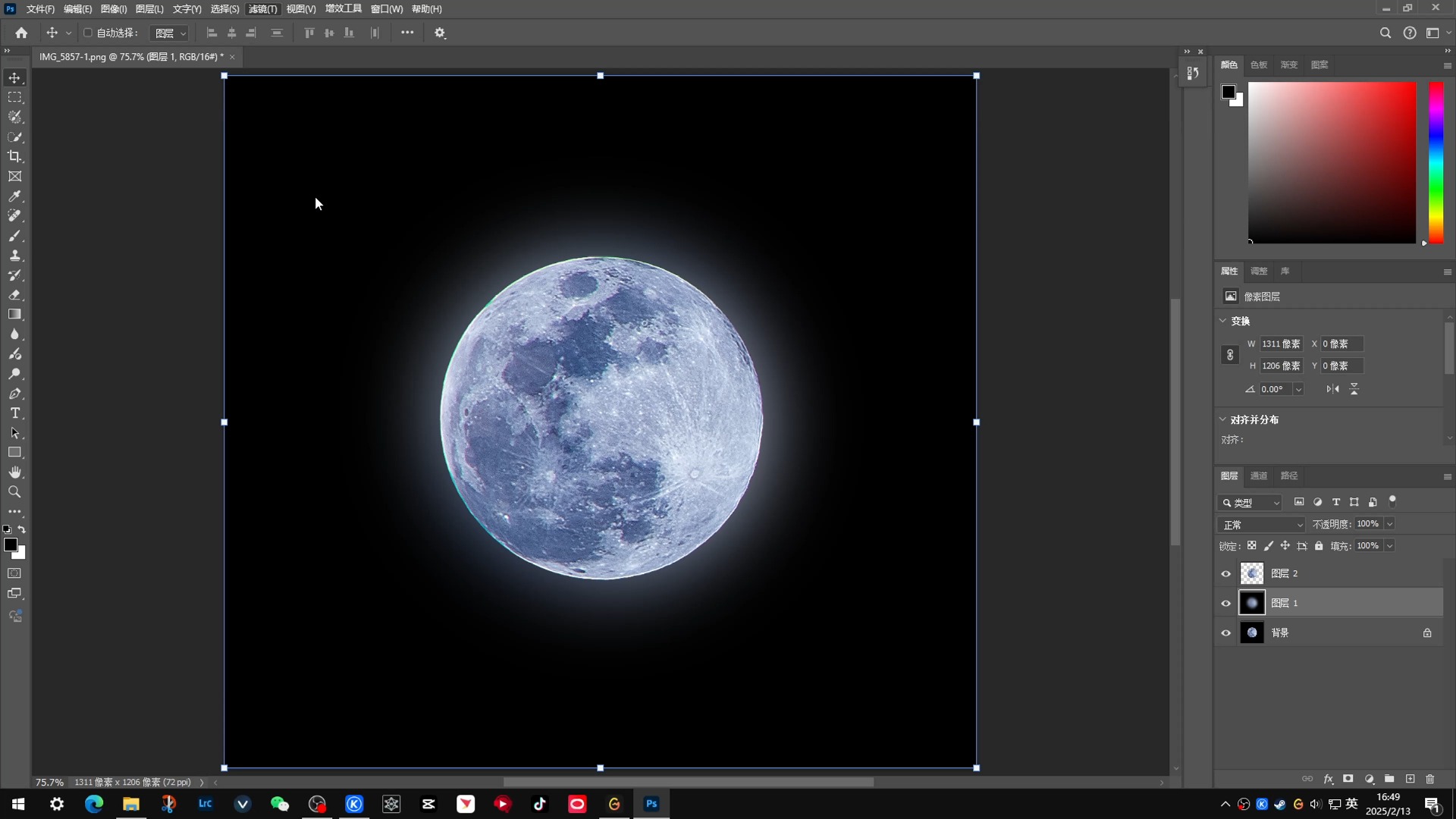The height and width of the screenshot is (819, 1456).
Task: Select the Gradient tool
Action: [x=14, y=315]
